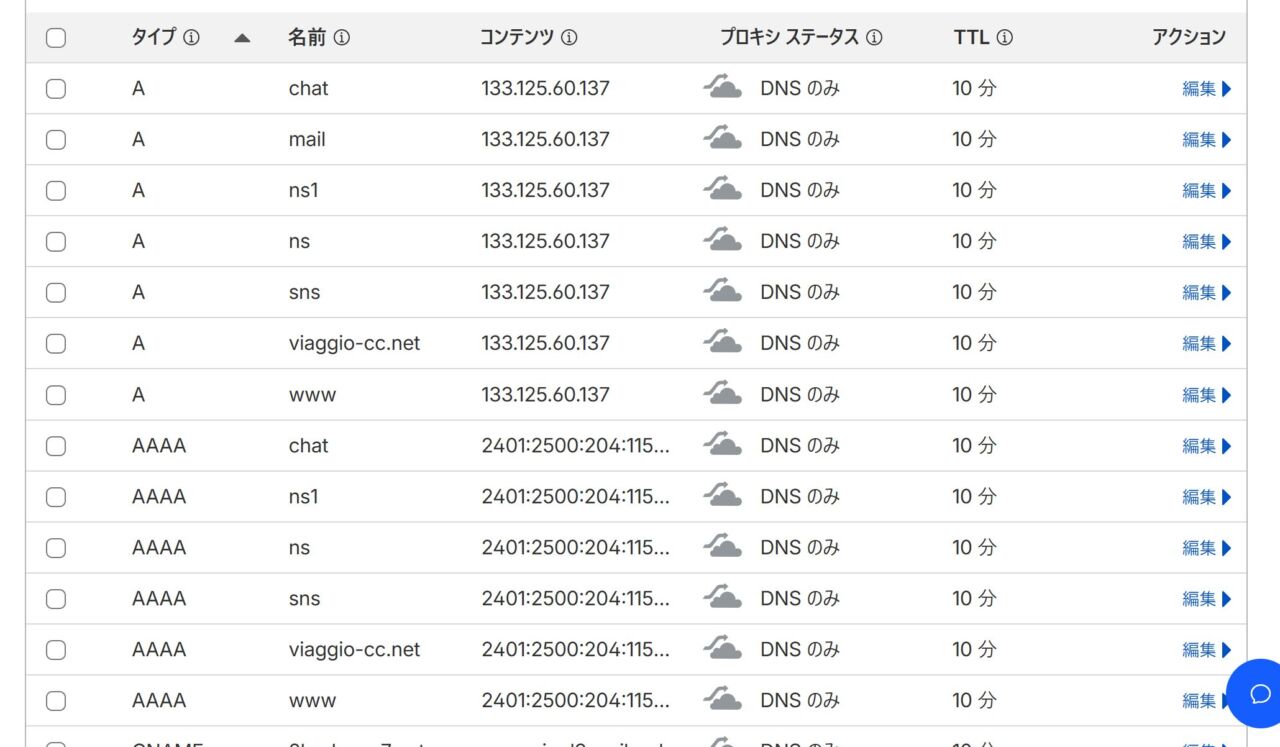Click proxy cloud icon for AAAA www record

(722, 700)
